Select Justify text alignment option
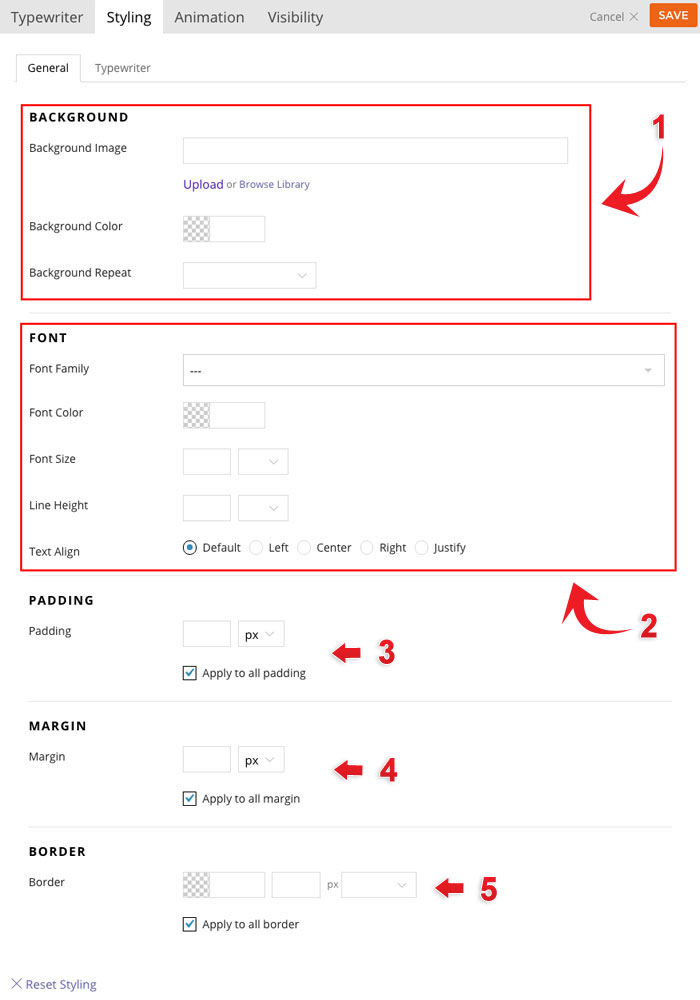This screenshot has width=700, height=1000. click(x=421, y=548)
